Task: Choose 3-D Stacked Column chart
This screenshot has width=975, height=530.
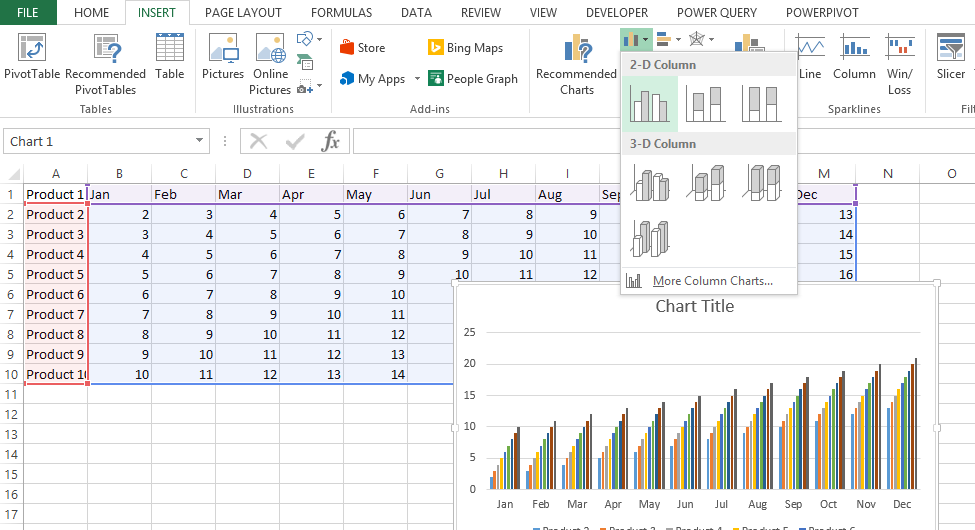Action: click(x=705, y=183)
